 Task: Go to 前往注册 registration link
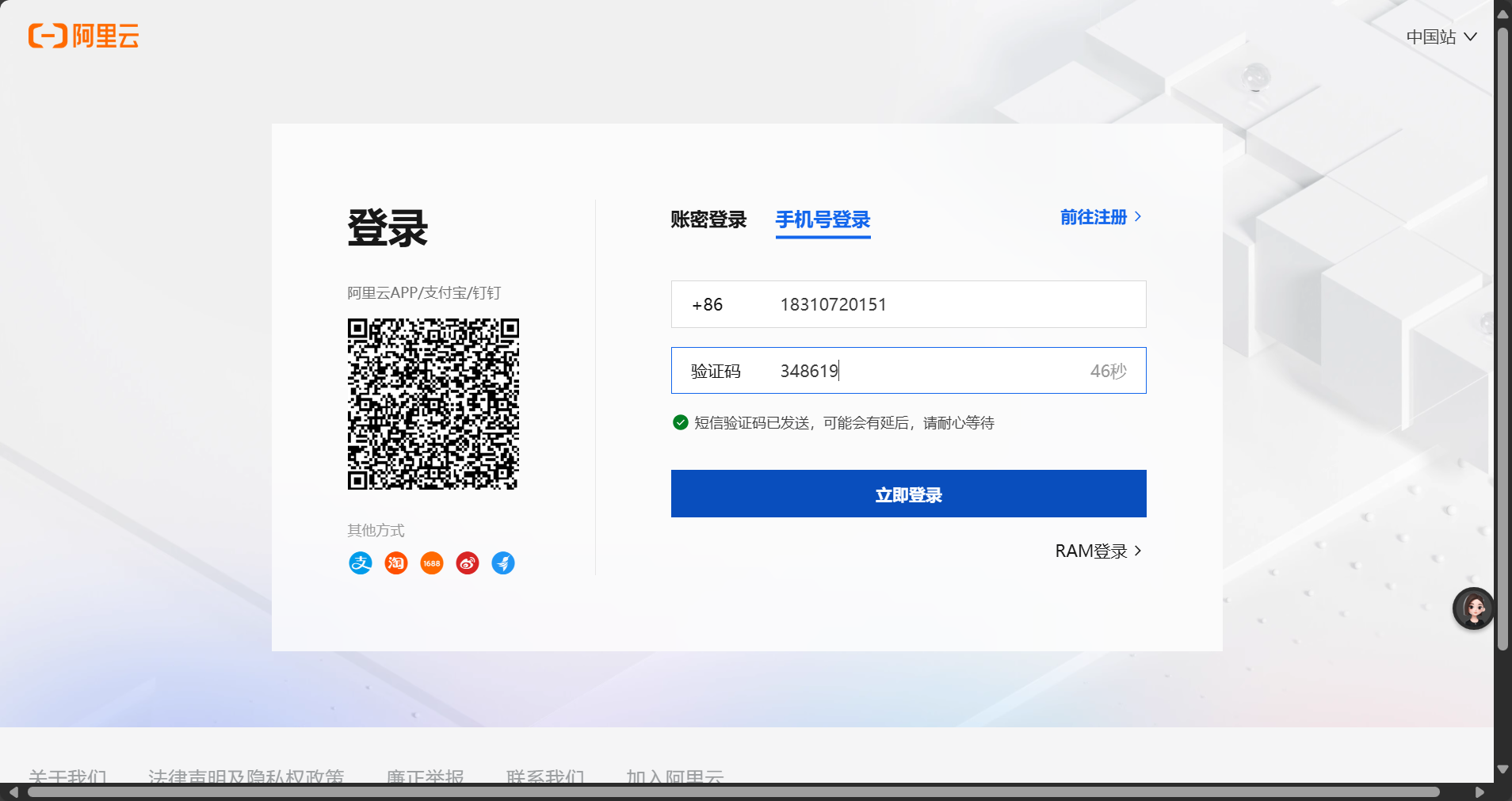tap(1100, 217)
